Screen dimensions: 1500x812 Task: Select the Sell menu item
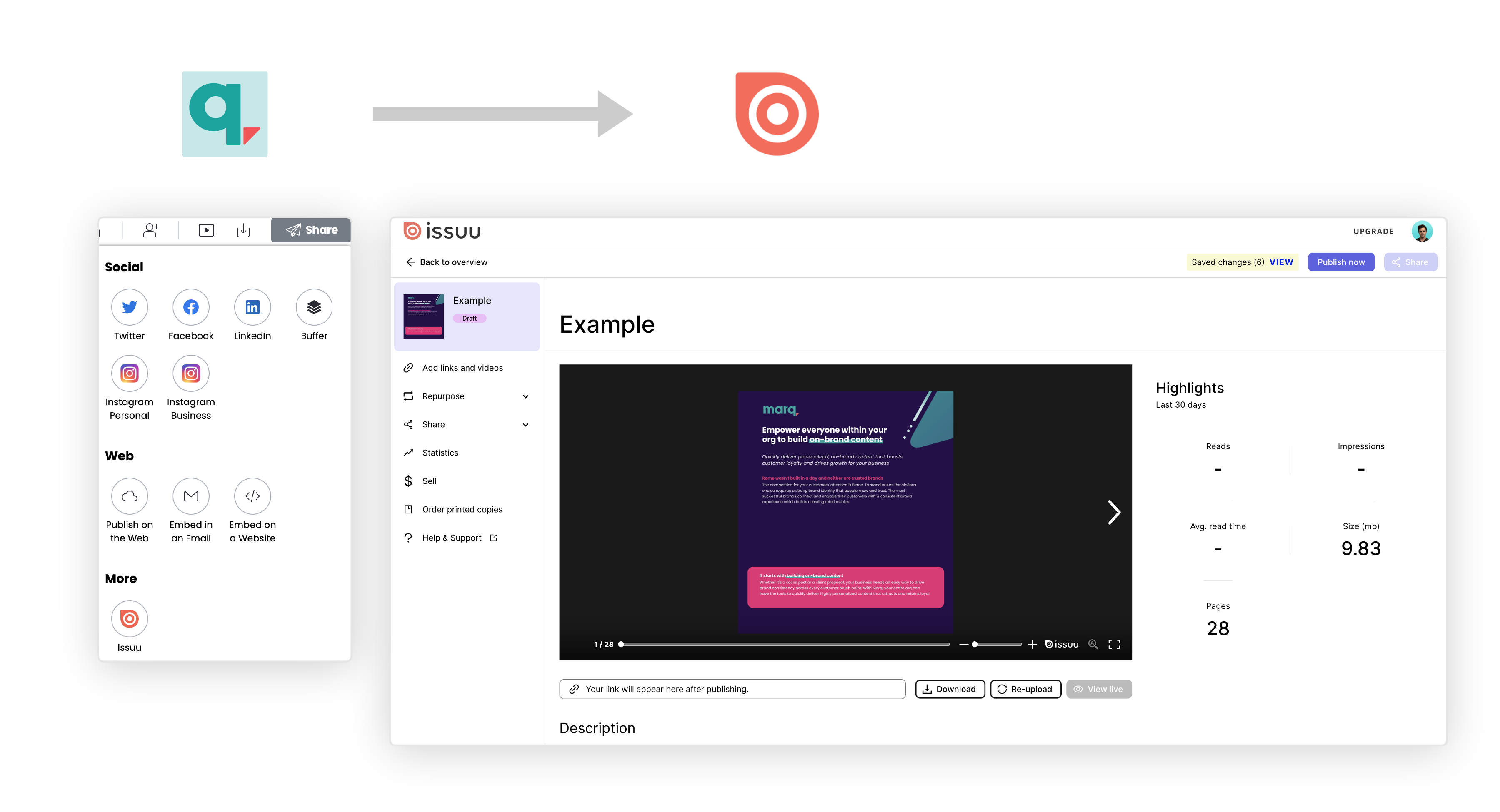[x=429, y=481]
